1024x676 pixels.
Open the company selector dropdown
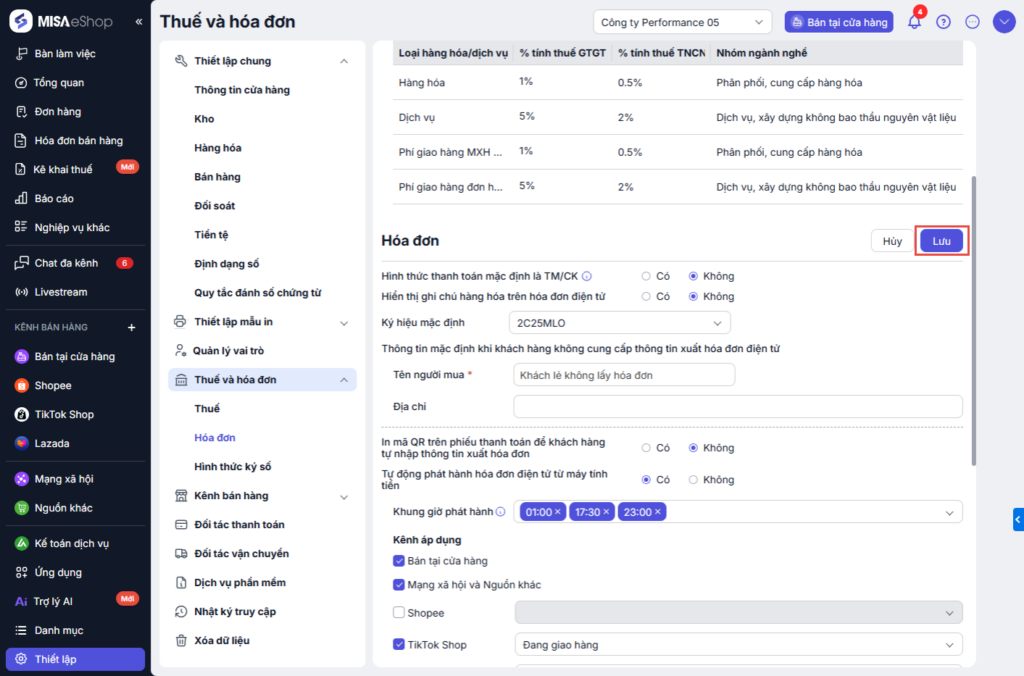pyautogui.click(x=682, y=22)
